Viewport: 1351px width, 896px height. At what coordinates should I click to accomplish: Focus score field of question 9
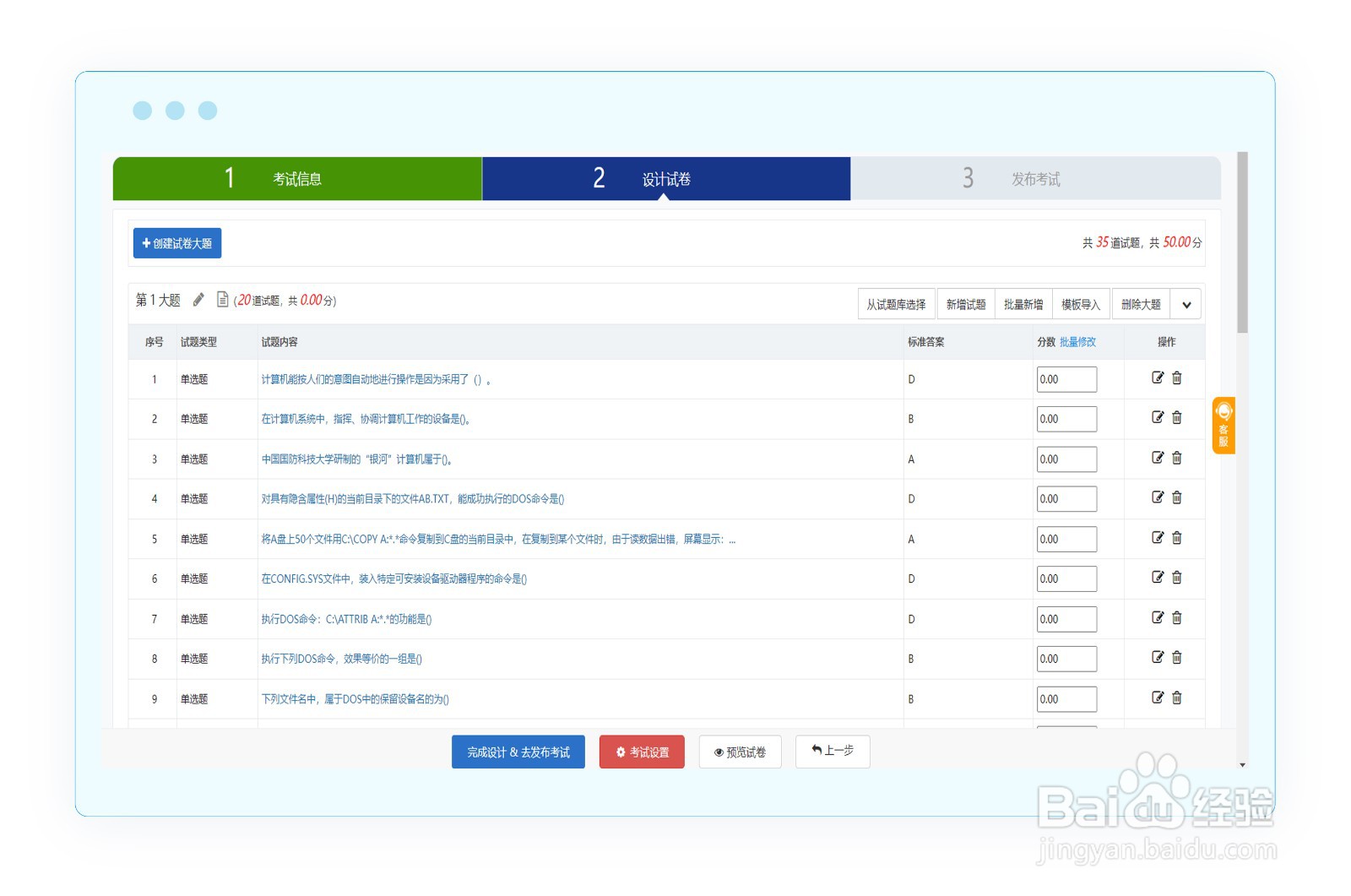[x=1066, y=699]
